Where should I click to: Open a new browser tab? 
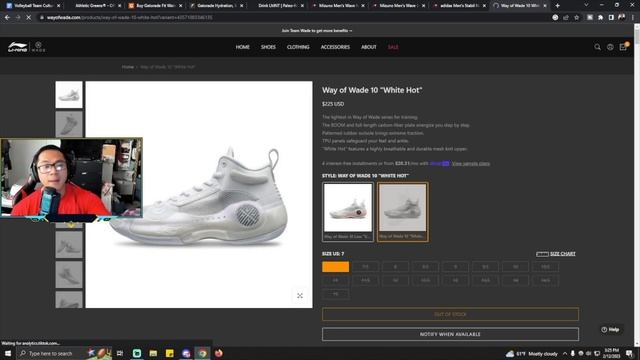[x=558, y=6]
